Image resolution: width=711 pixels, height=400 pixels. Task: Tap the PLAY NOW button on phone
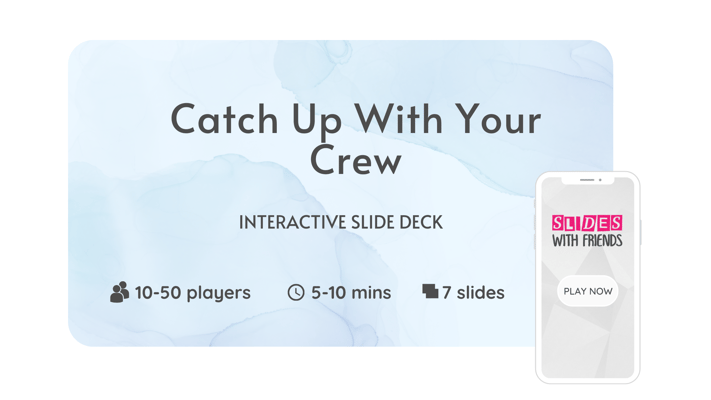pyautogui.click(x=588, y=291)
